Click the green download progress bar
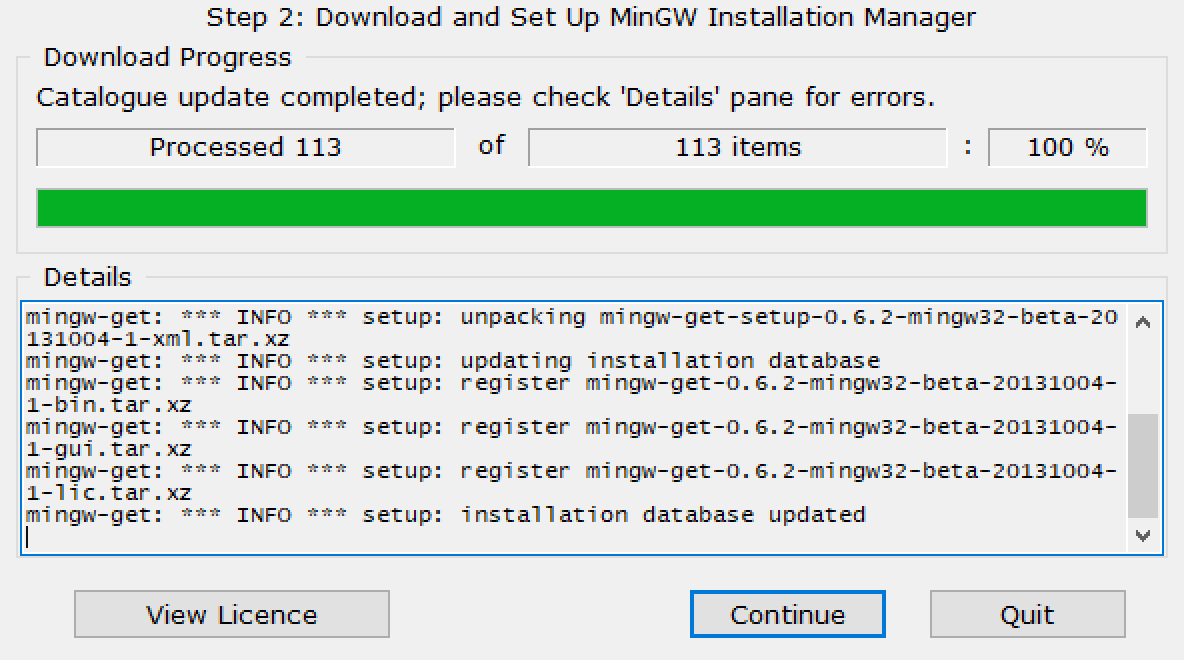Viewport: 1184px width, 660px height. (592, 208)
